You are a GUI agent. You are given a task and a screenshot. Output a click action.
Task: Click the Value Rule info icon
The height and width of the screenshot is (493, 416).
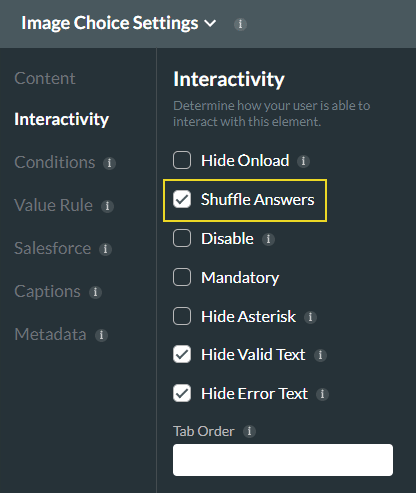coord(107,206)
